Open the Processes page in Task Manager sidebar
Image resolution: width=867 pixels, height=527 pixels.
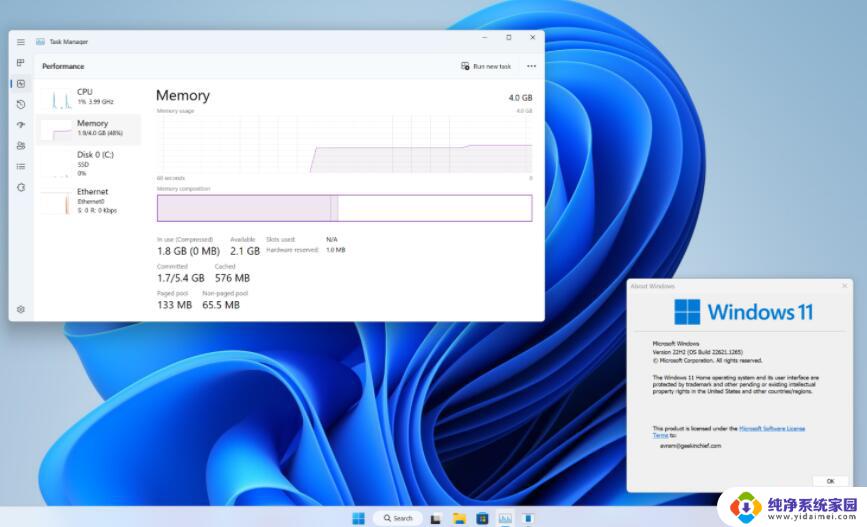[x=20, y=62]
